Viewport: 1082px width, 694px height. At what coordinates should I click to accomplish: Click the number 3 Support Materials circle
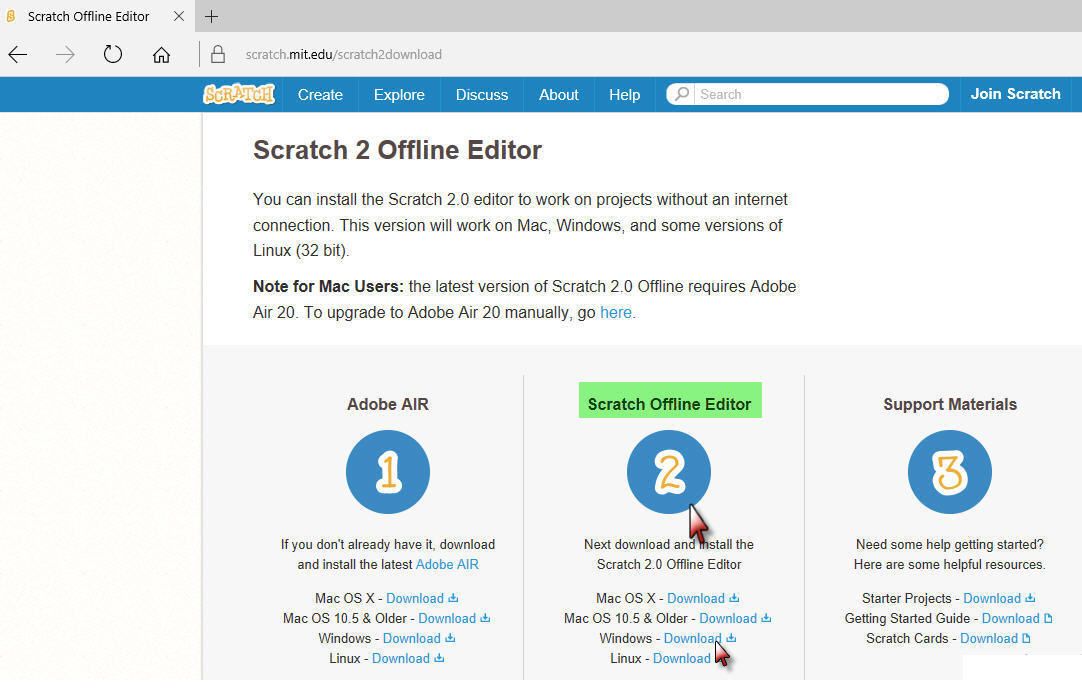tap(950, 472)
